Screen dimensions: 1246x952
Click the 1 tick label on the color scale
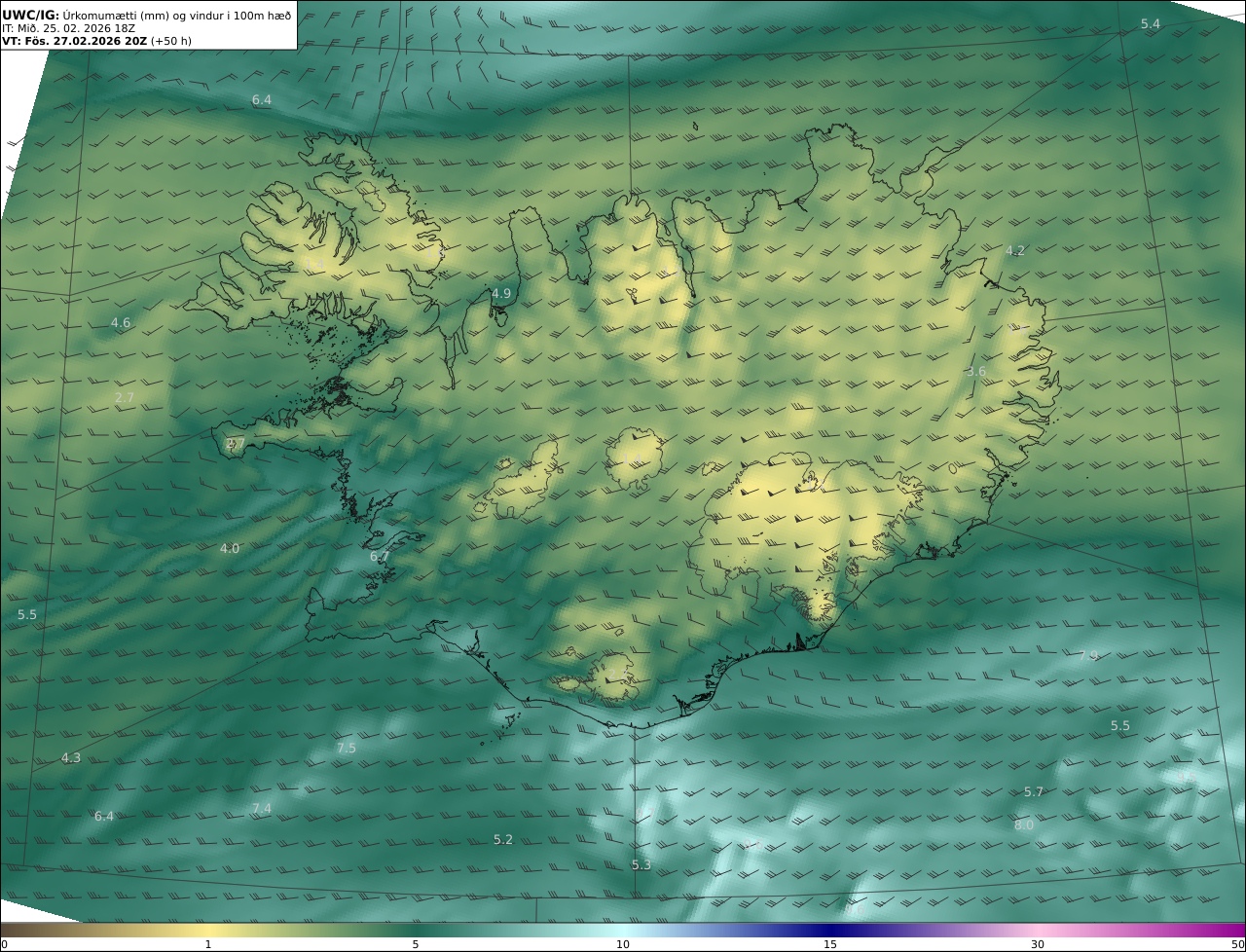(207, 944)
